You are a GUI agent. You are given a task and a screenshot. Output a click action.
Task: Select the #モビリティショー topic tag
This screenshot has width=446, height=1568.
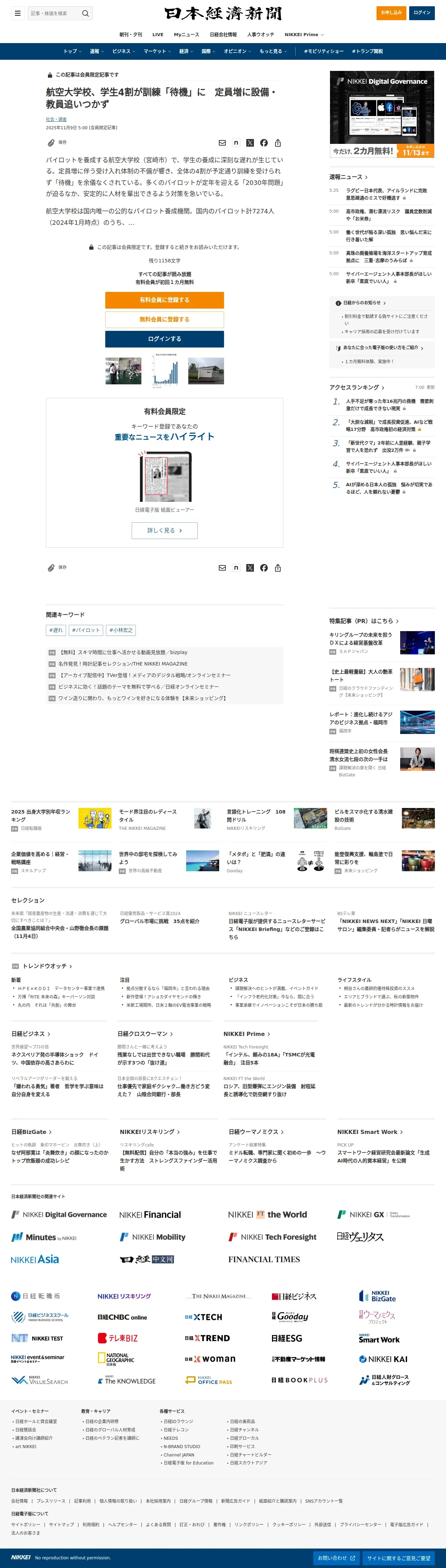point(324,51)
